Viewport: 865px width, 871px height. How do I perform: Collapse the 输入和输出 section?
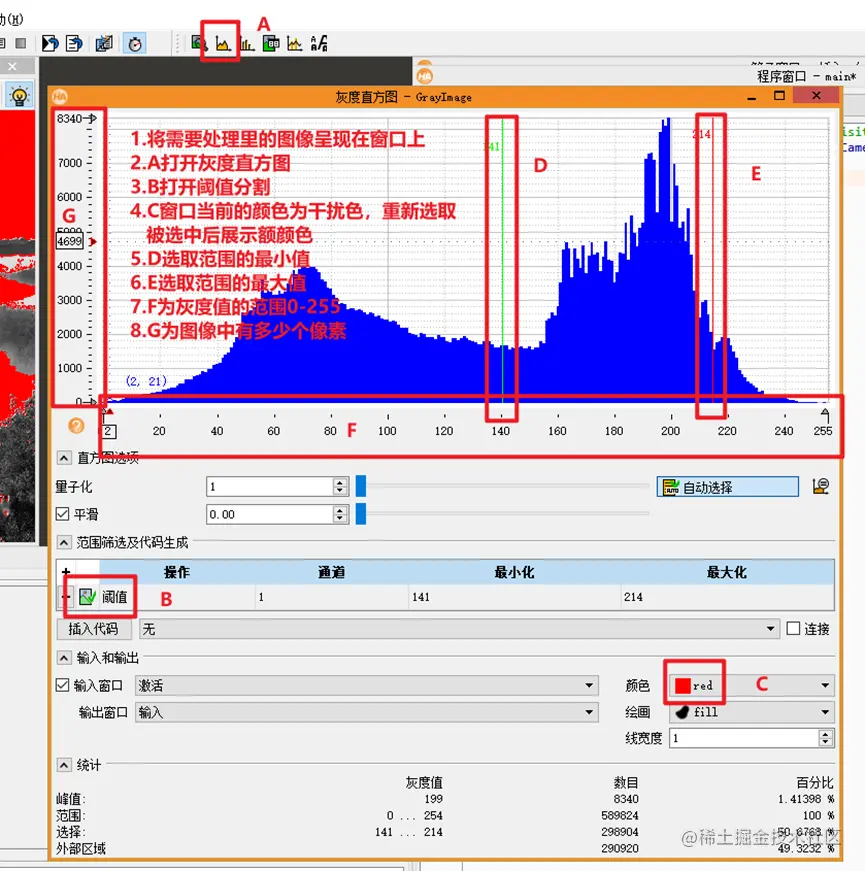coord(64,658)
